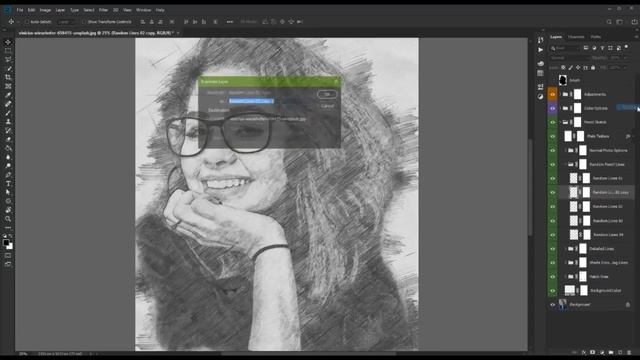Click the As name field in dialog
Viewport: 640px width, 360px height.
click(x=251, y=101)
